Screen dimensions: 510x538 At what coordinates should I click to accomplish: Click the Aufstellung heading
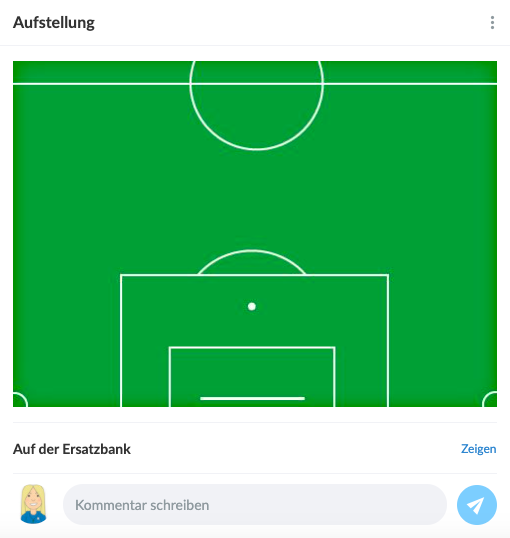(x=54, y=23)
